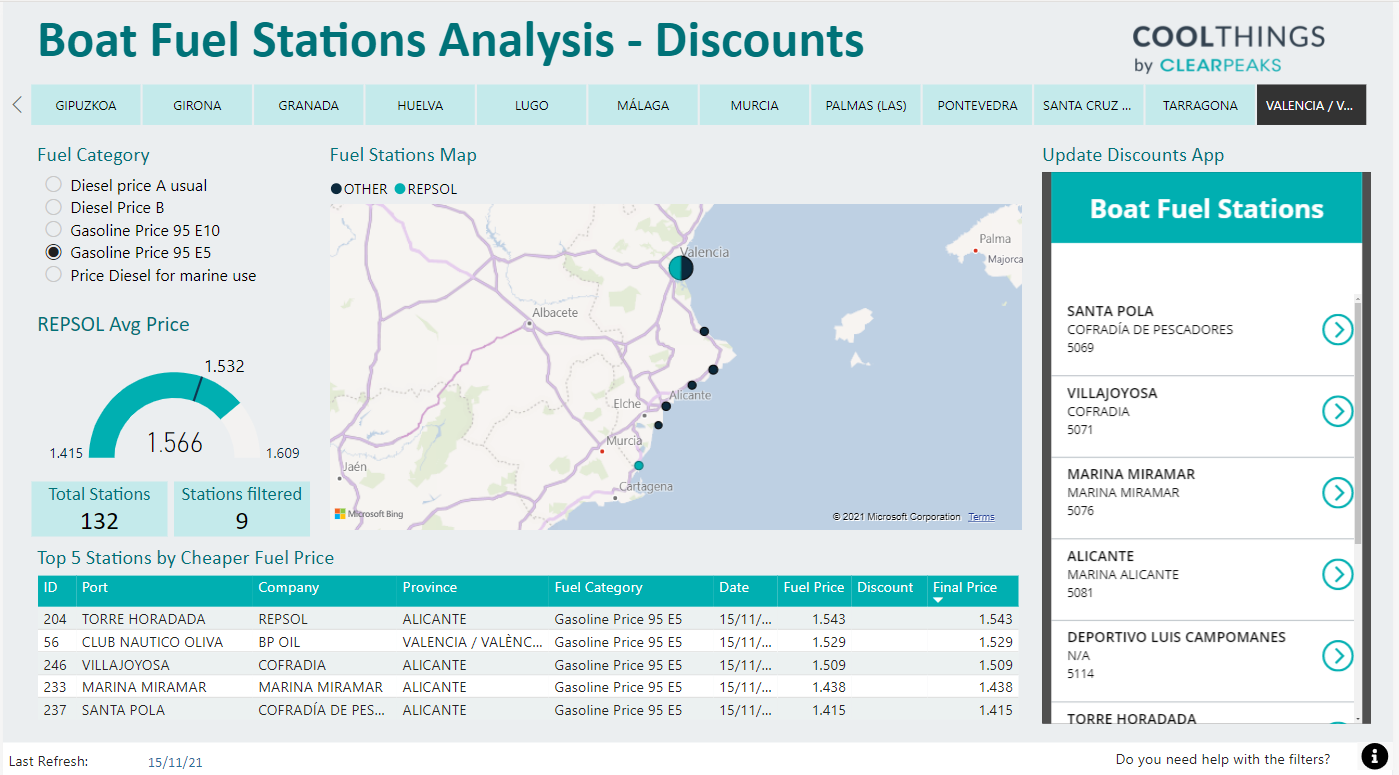Image resolution: width=1399 pixels, height=775 pixels.
Task: Click Final Price value 1.543
Action: coord(996,619)
